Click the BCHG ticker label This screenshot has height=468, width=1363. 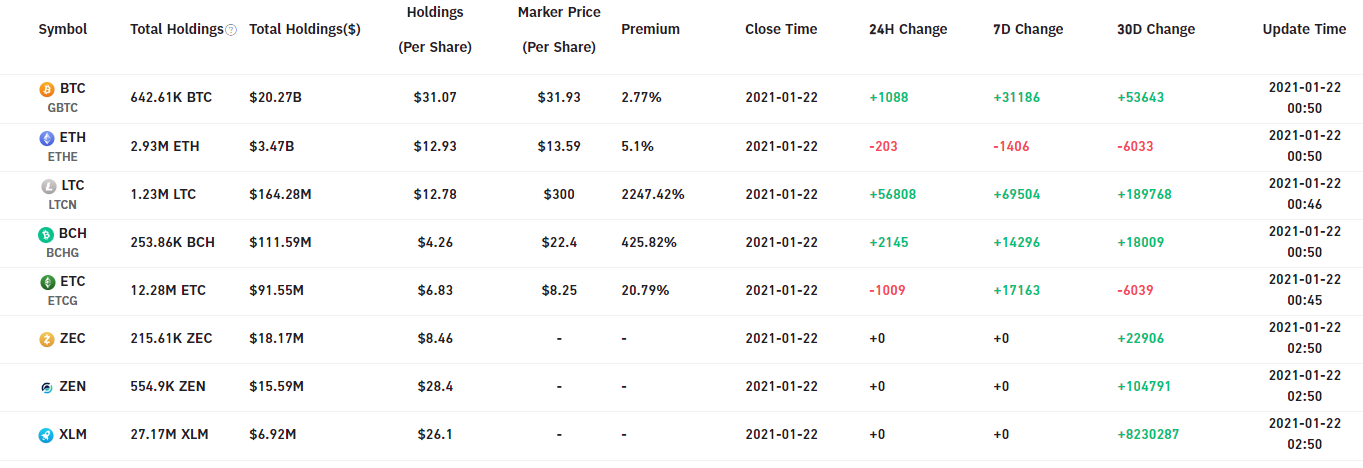pos(62,252)
